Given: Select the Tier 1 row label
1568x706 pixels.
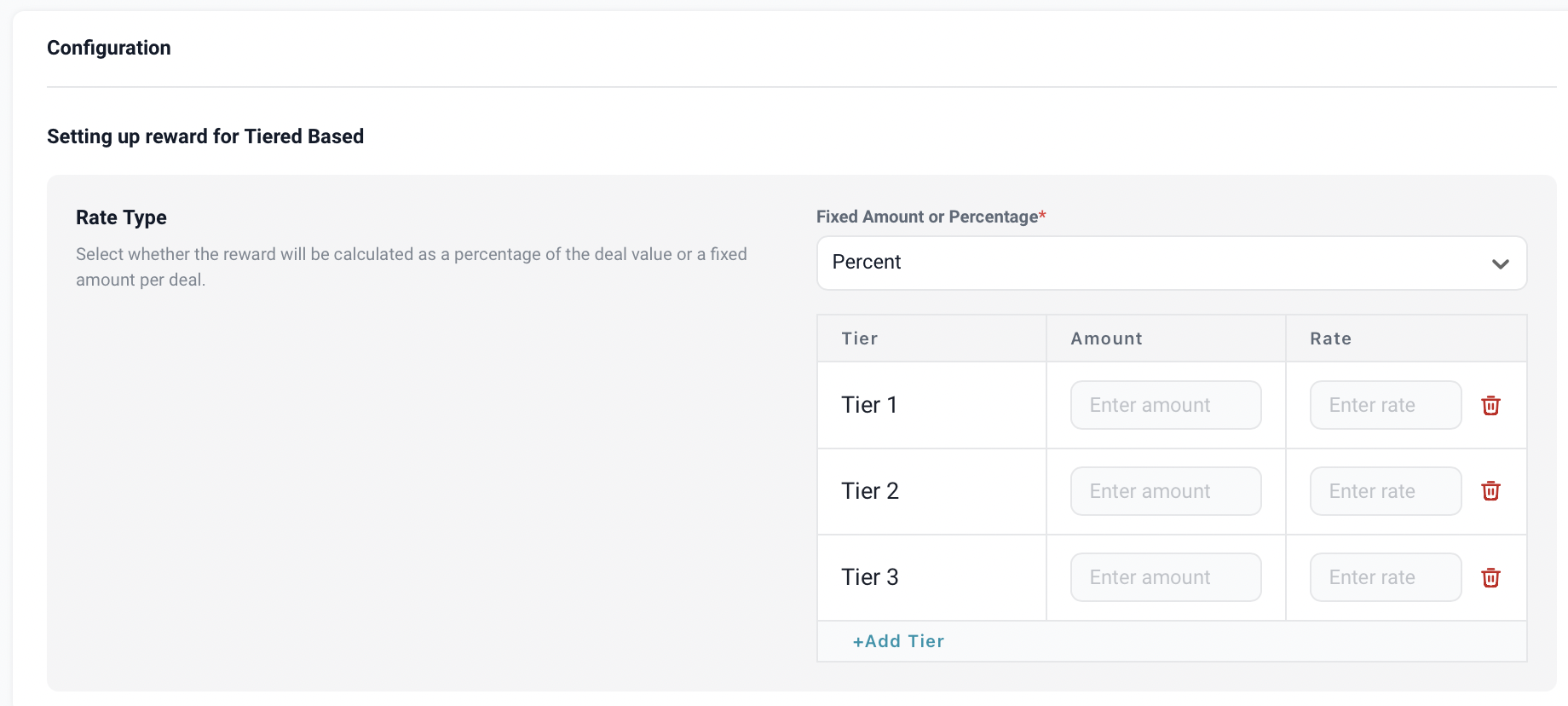Looking at the screenshot, I should pos(869,405).
